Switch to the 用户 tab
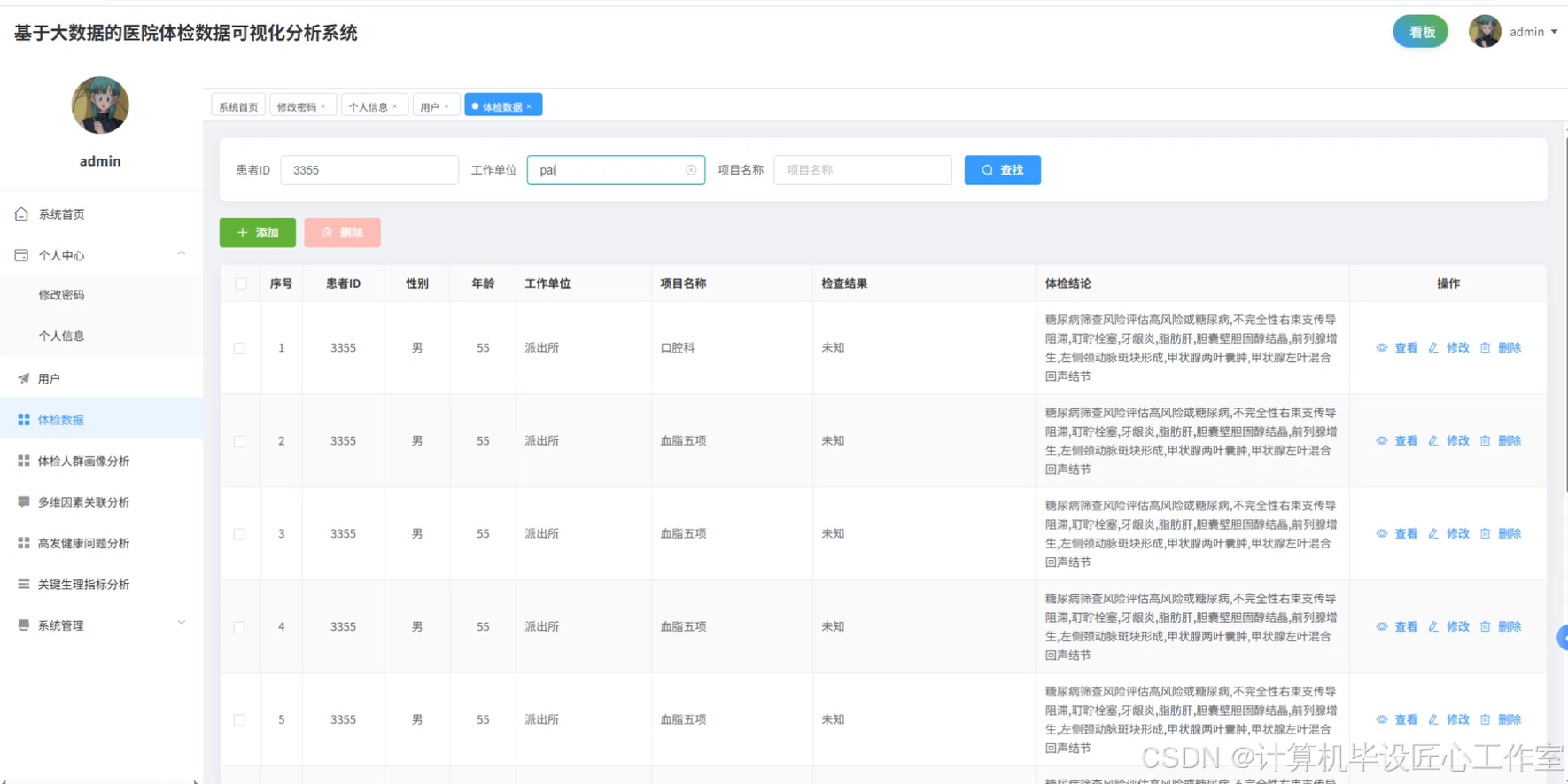This screenshot has height=784, width=1568. (430, 106)
